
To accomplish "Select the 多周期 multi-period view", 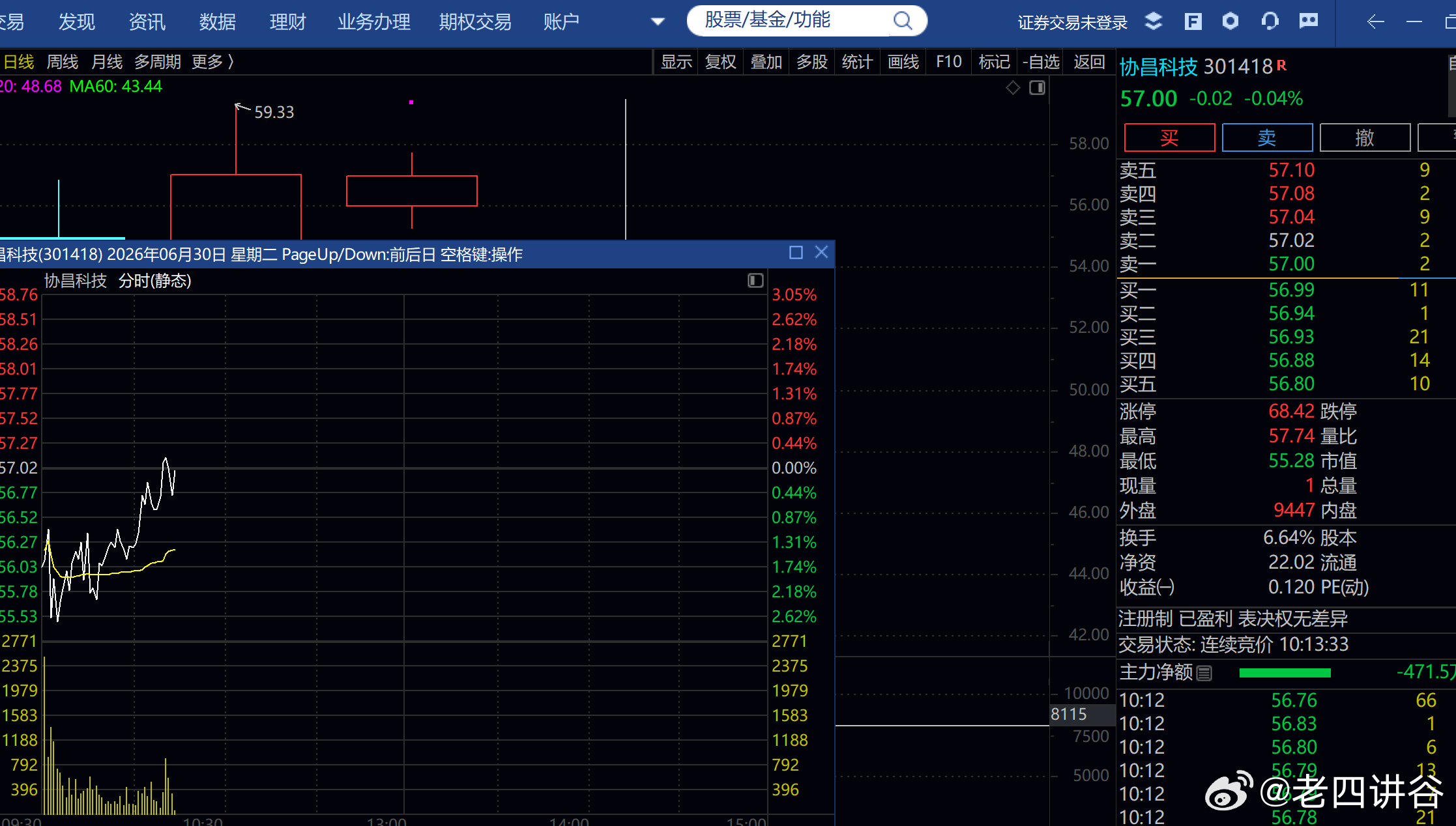I will pos(158,63).
